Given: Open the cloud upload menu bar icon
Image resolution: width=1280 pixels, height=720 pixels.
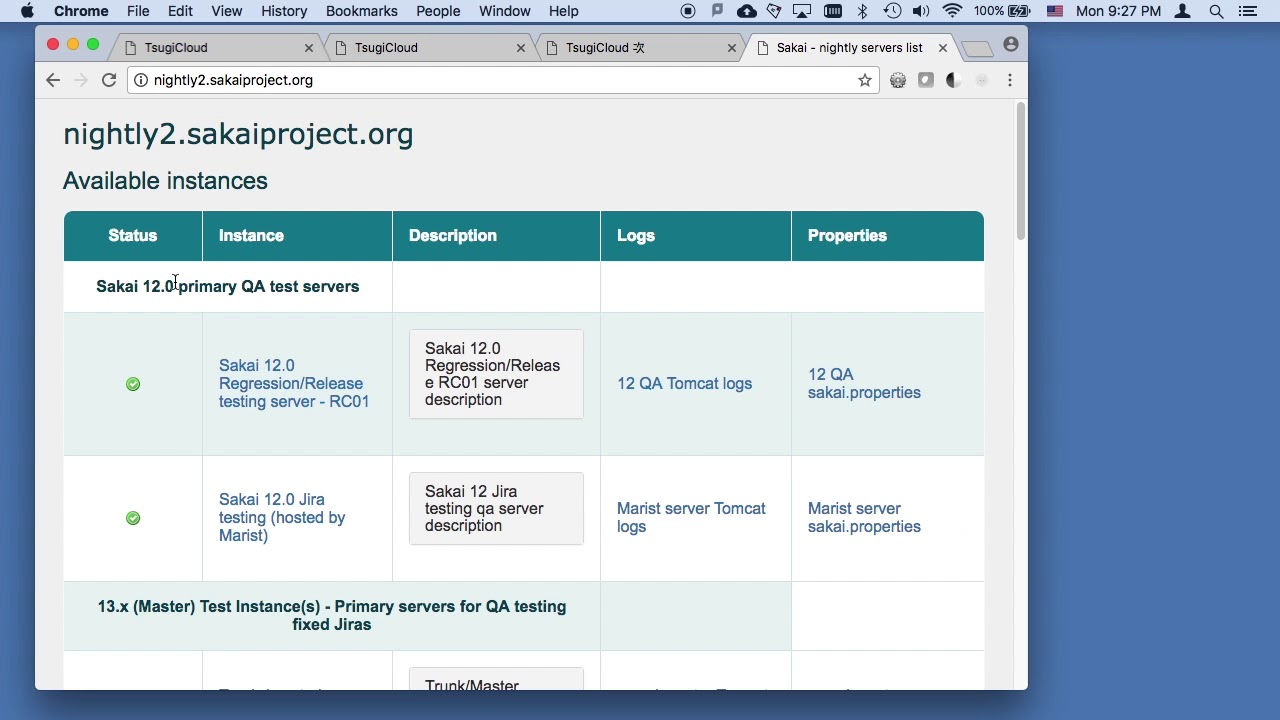Looking at the screenshot, I should [x=747, y=11].
